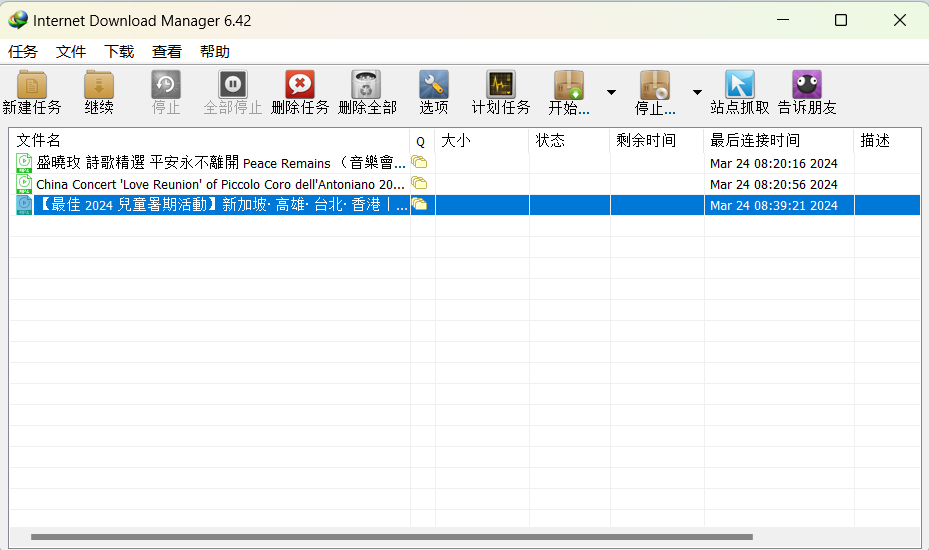Click the Internet Download Manager title bar logo
Screen dimensions: 929x550
[x=18, y=20]
